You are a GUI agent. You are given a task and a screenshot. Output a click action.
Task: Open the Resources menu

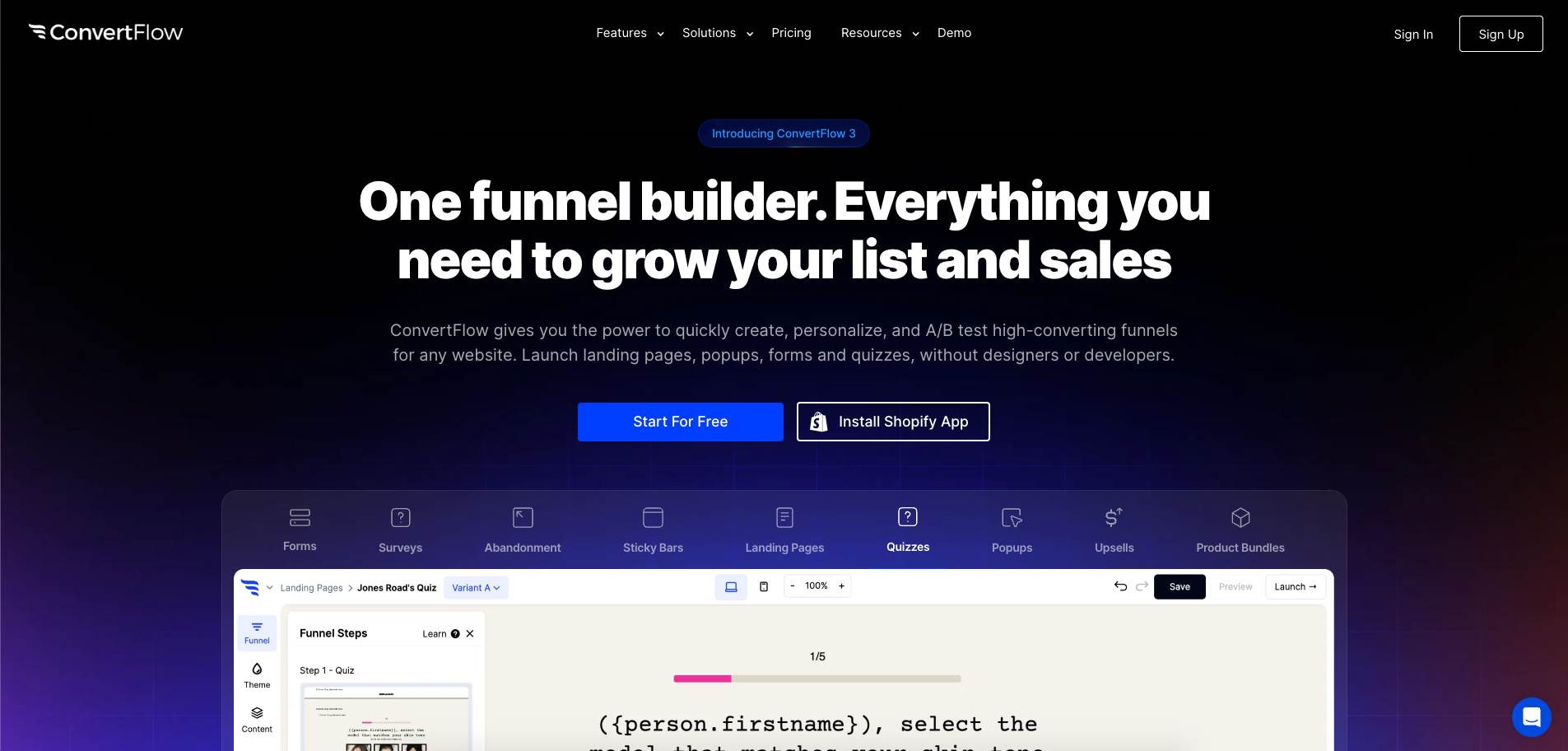(x=871, y=33)
